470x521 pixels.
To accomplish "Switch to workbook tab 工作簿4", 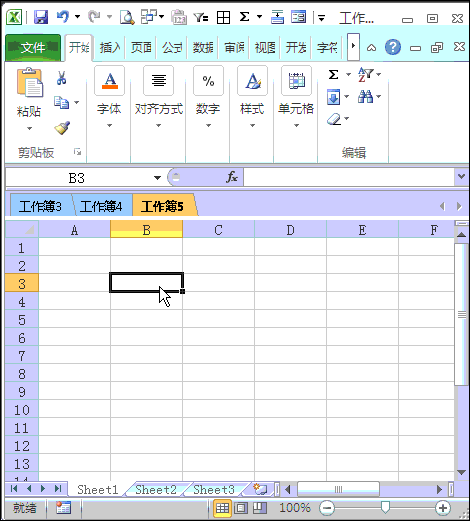I will [x=101, y=206].
